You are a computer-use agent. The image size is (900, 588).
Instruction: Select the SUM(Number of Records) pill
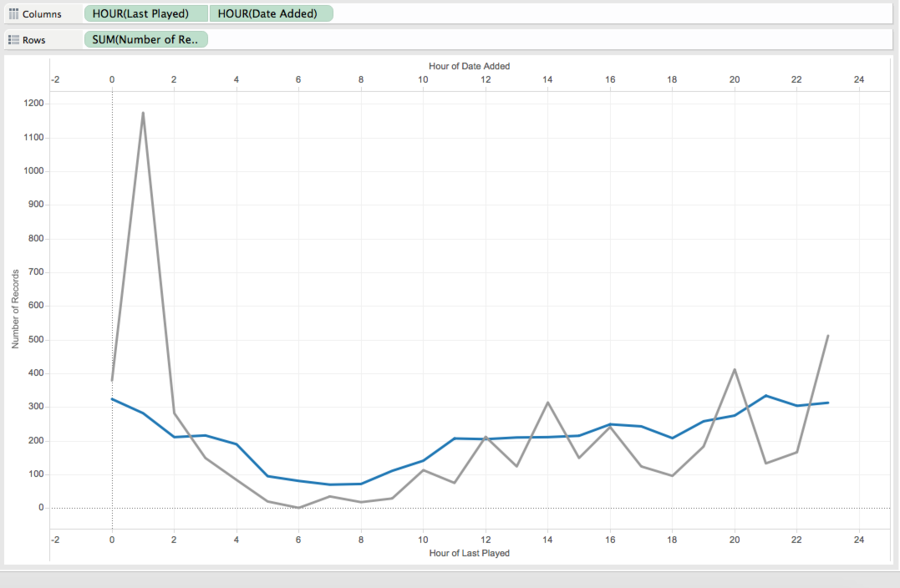point(146,40)
